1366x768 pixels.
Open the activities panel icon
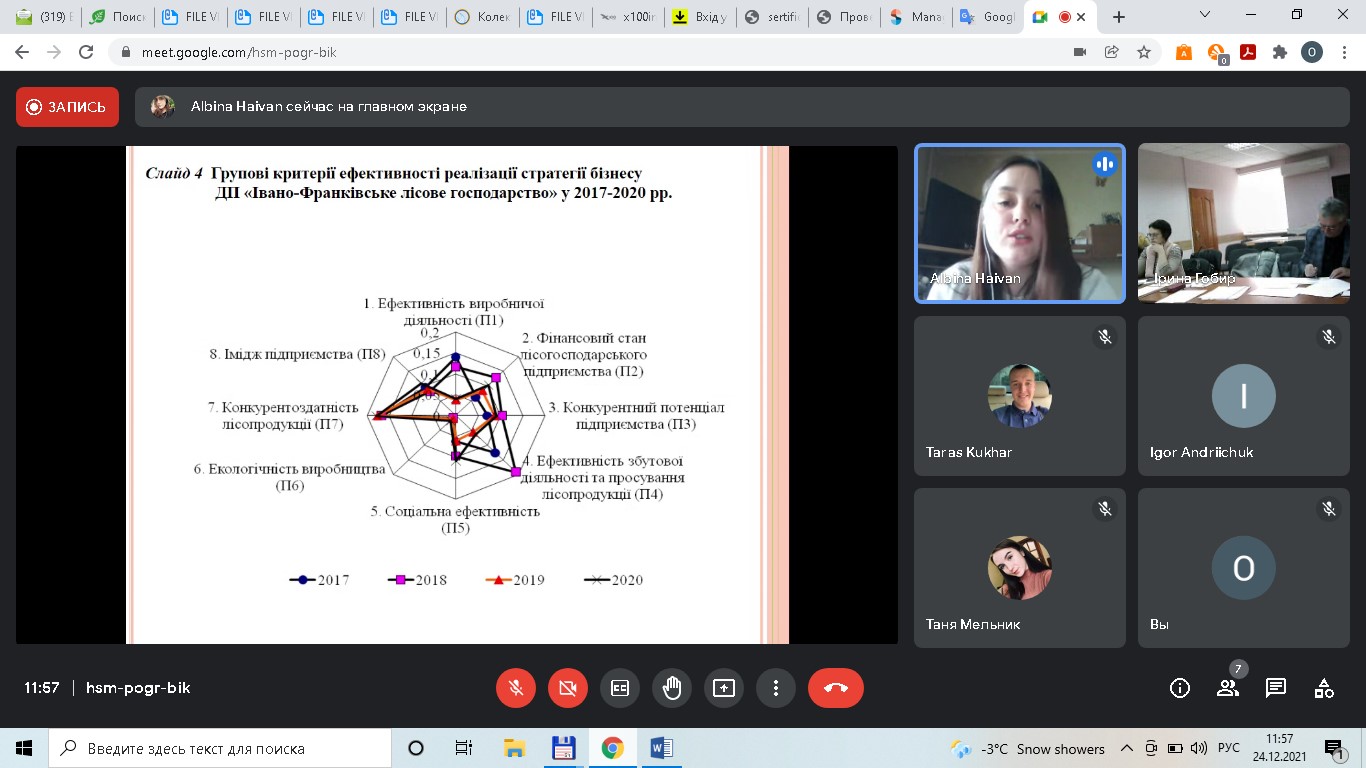click(x=1324, y=688)
